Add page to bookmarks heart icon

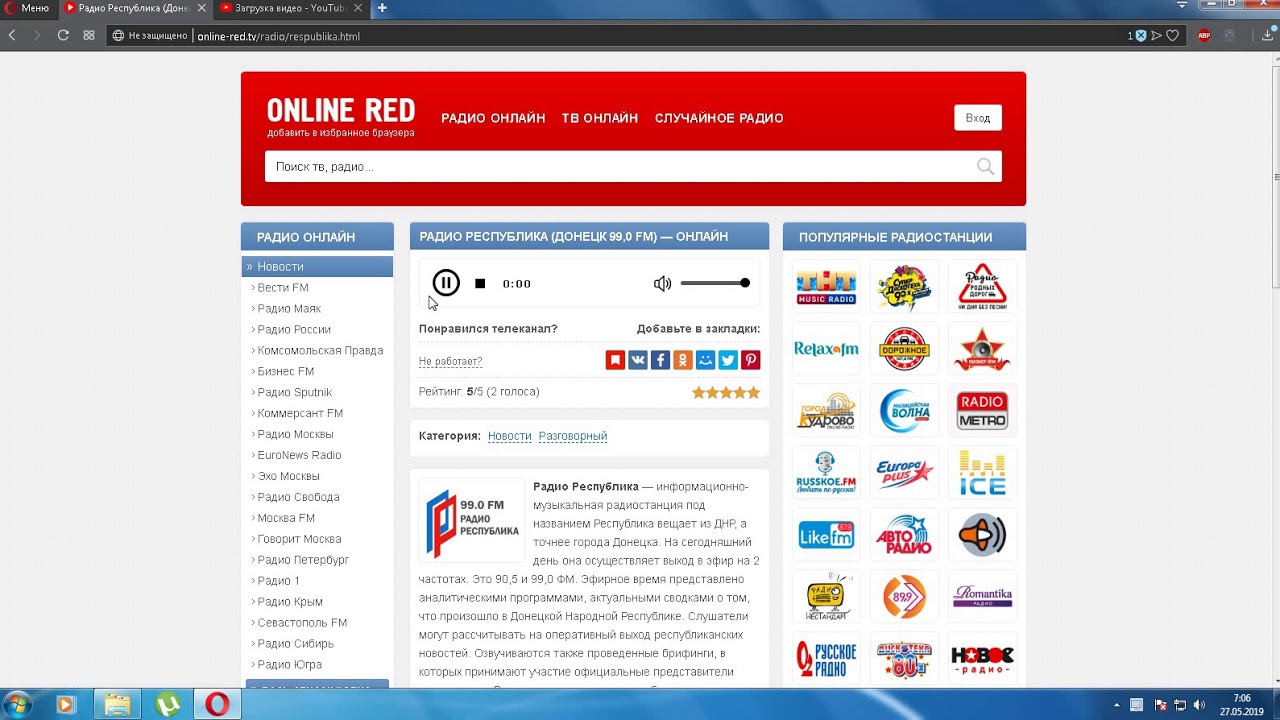pyautogui.click(x=1173, y=35)
